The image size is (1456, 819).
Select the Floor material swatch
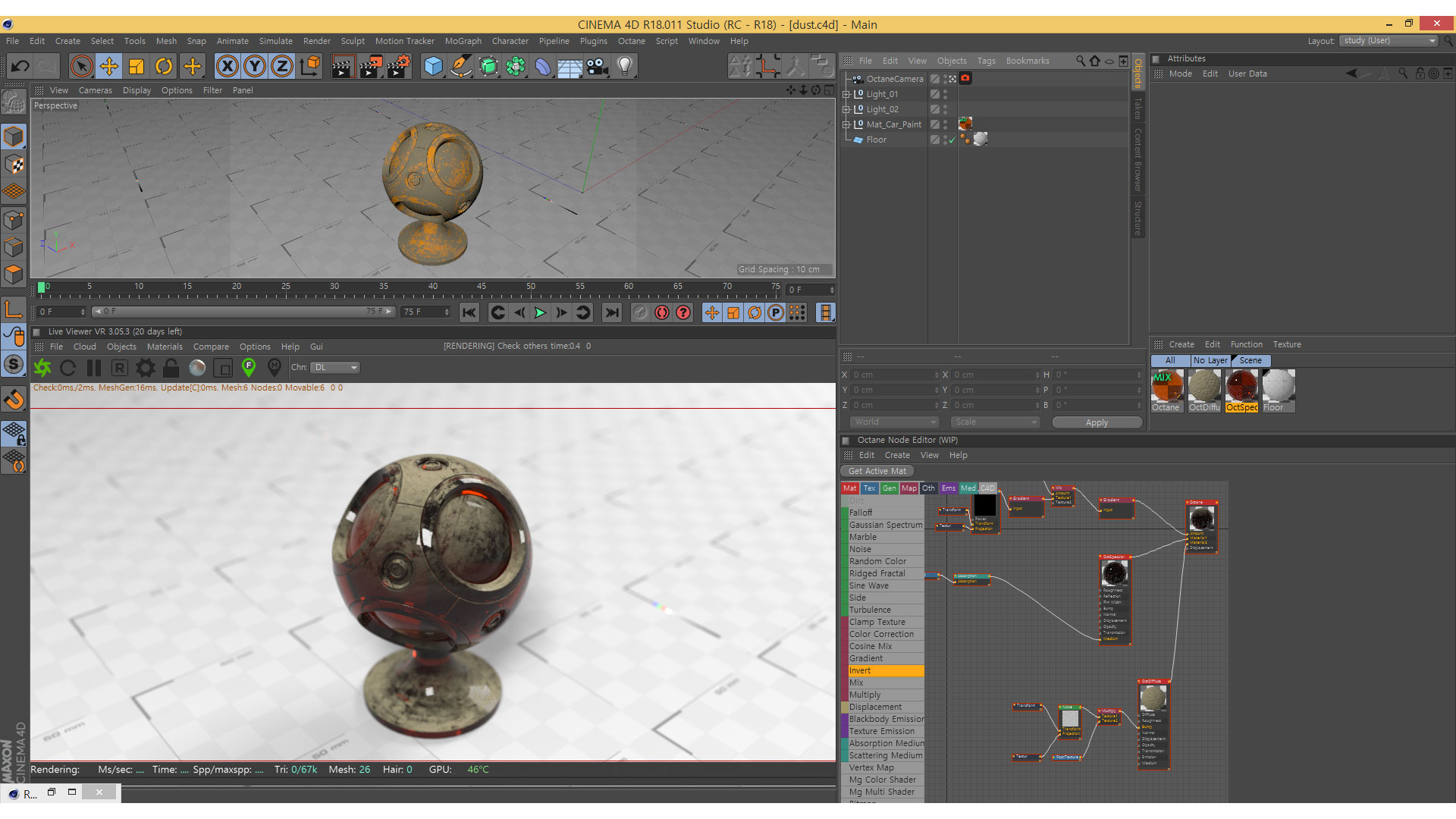1279,391
